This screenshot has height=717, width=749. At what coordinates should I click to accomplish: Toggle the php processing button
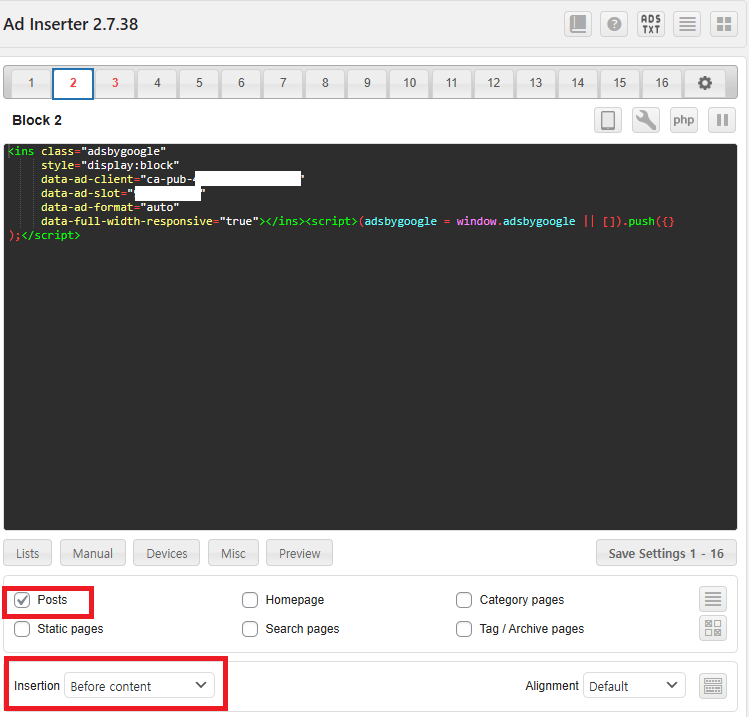[x=684, y=121]
